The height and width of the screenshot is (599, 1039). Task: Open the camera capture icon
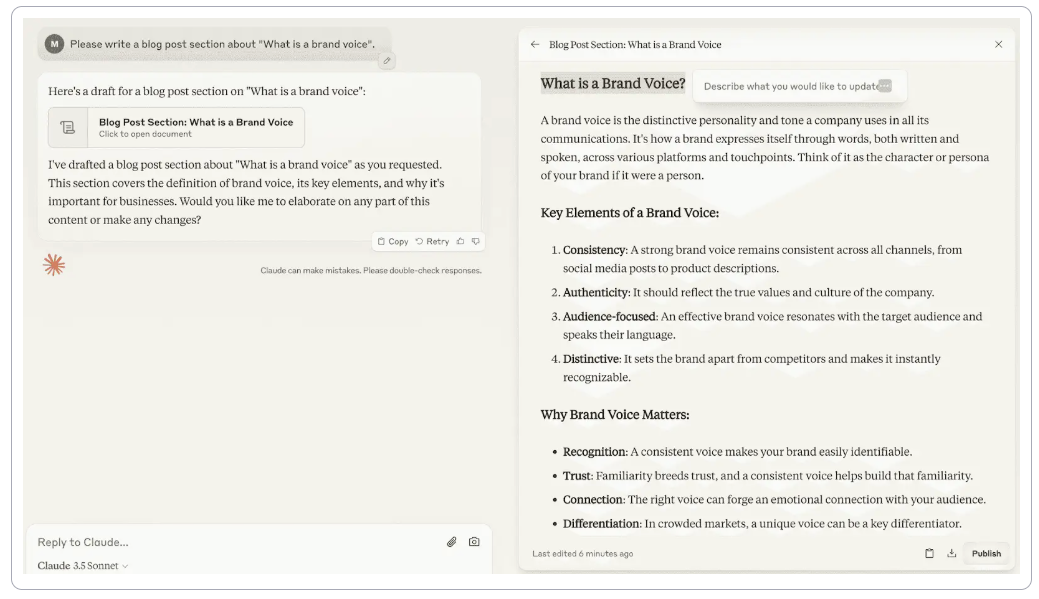coord(474,541)
